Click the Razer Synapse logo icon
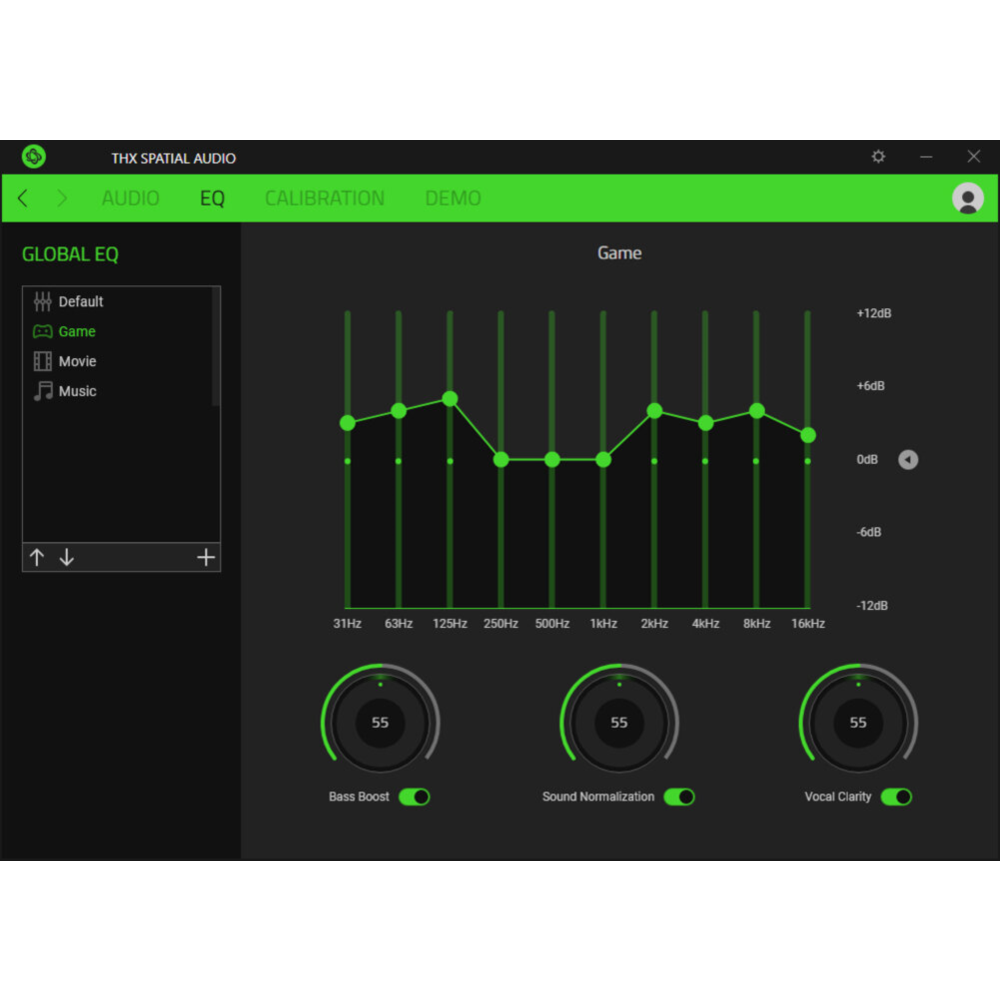 (x=34, y=156)
